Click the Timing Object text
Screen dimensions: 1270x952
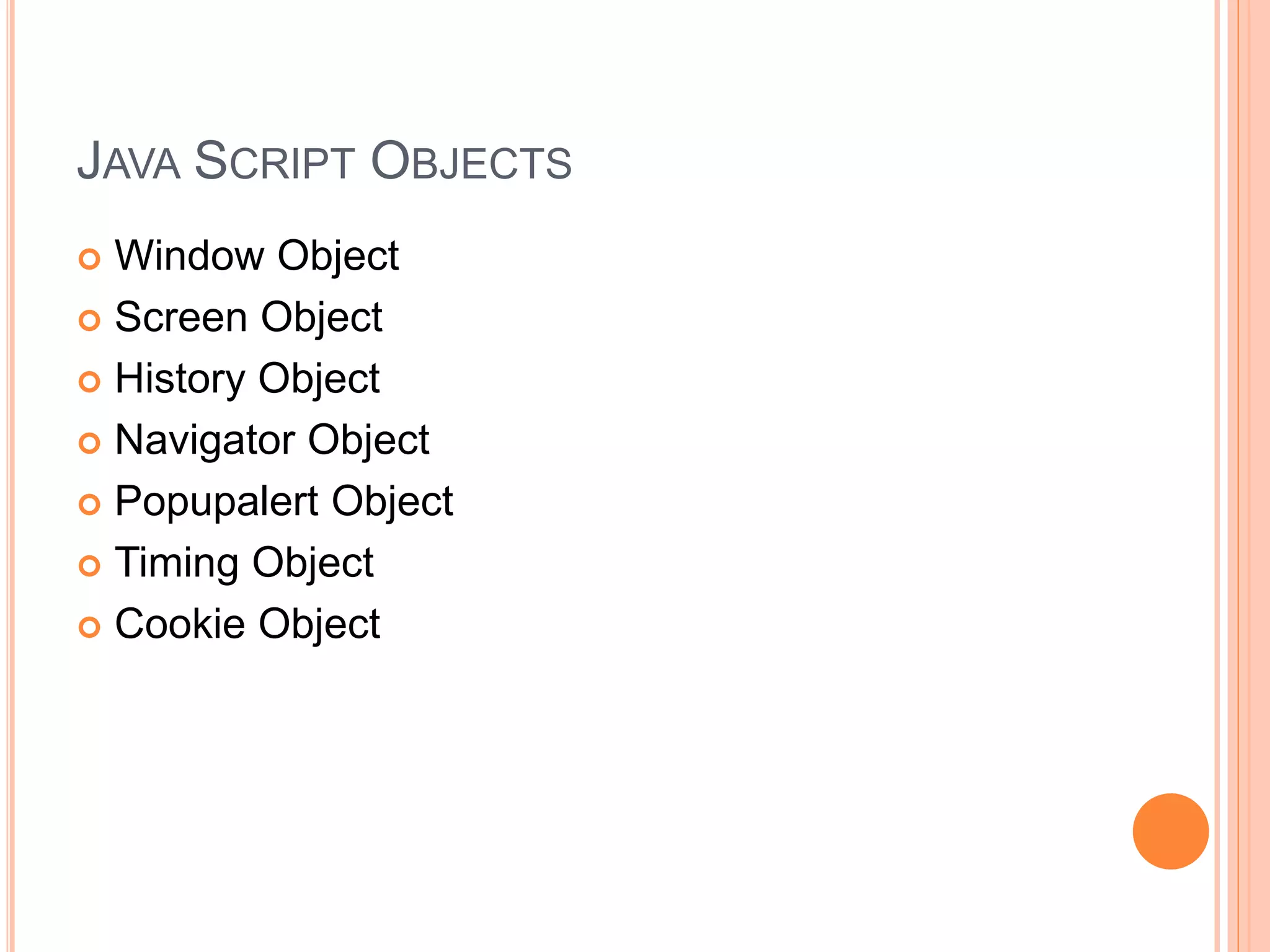click(x=244, y=562)
